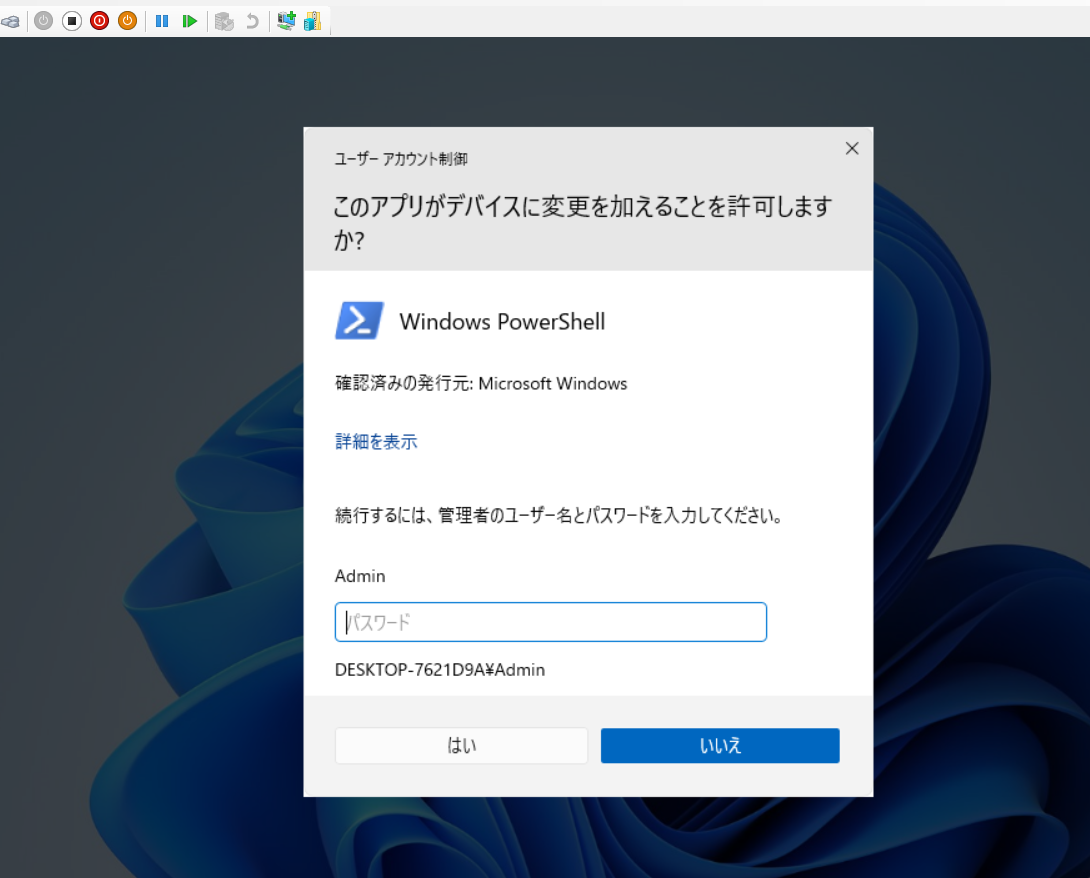Click the orange reset VM icon
1090x878 pixels.
pos(126,20)
